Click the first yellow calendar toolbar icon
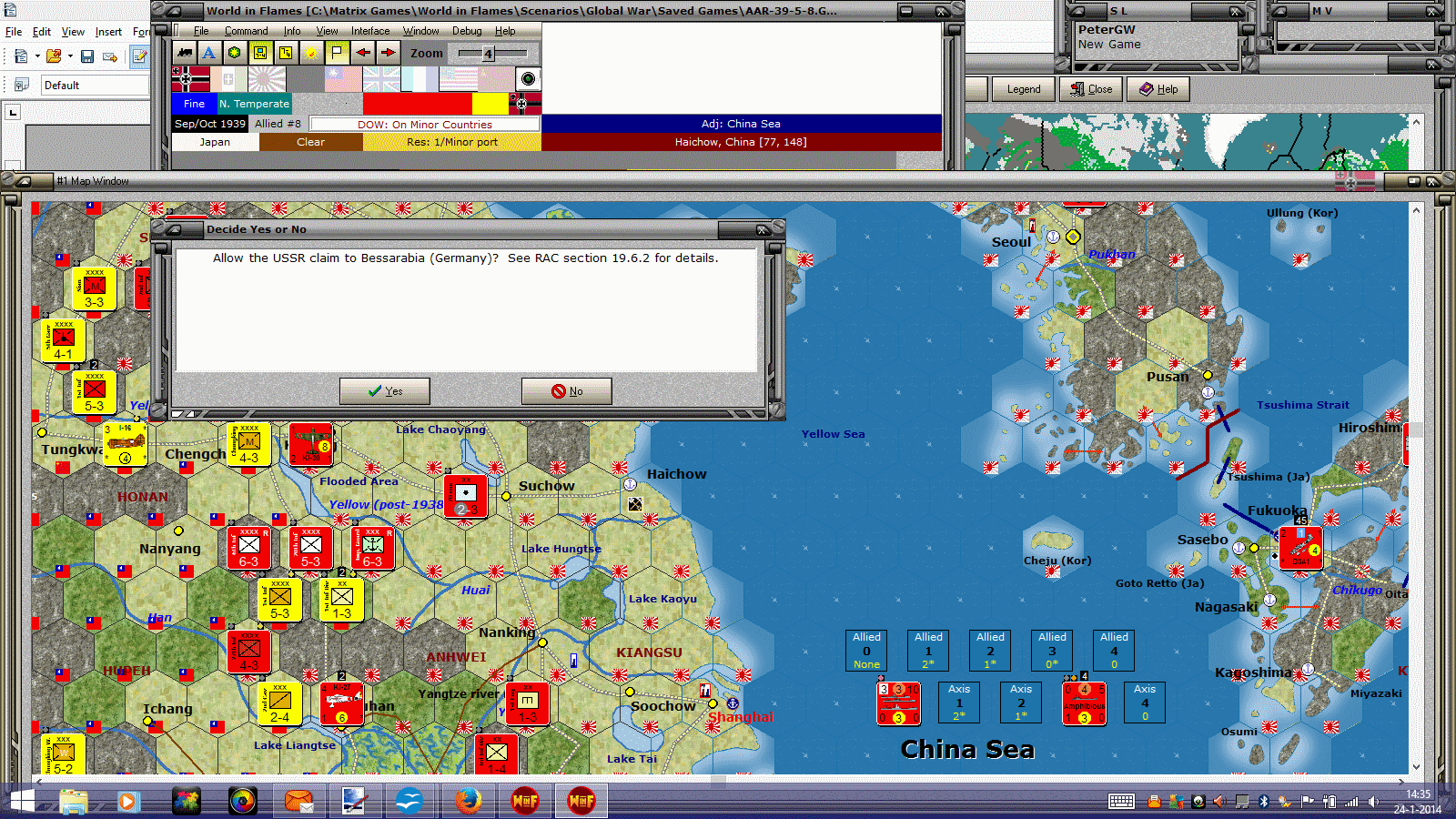The image size is (1456, 819). tap(260, 53)
